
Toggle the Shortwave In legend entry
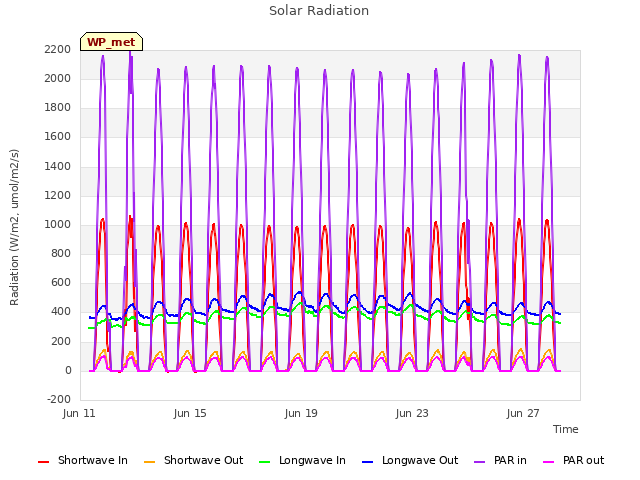click(x=83, y=460)
